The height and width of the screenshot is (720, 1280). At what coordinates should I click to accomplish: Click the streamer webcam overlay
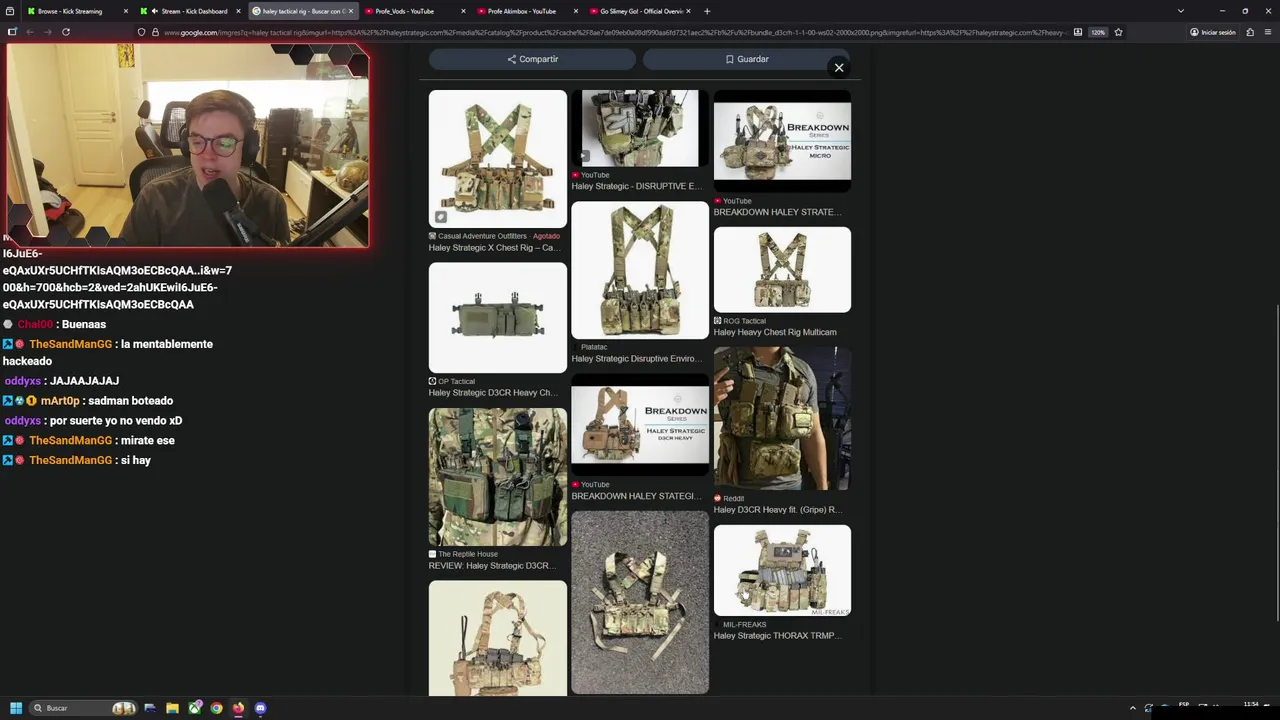pyautogui.click(x=187, y=146)
